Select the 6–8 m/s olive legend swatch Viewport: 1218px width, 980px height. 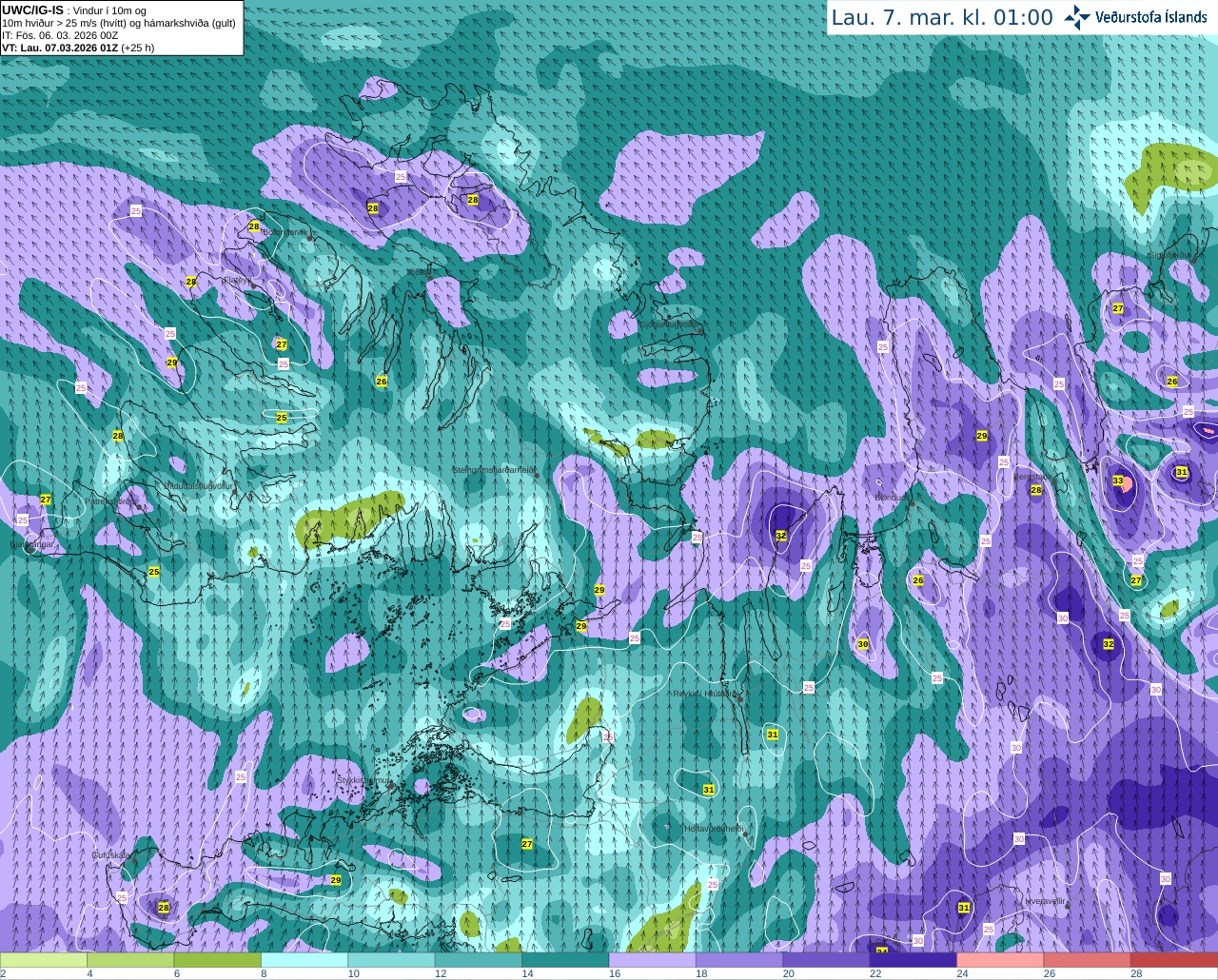pyautogui.click(x=218, y=960)
